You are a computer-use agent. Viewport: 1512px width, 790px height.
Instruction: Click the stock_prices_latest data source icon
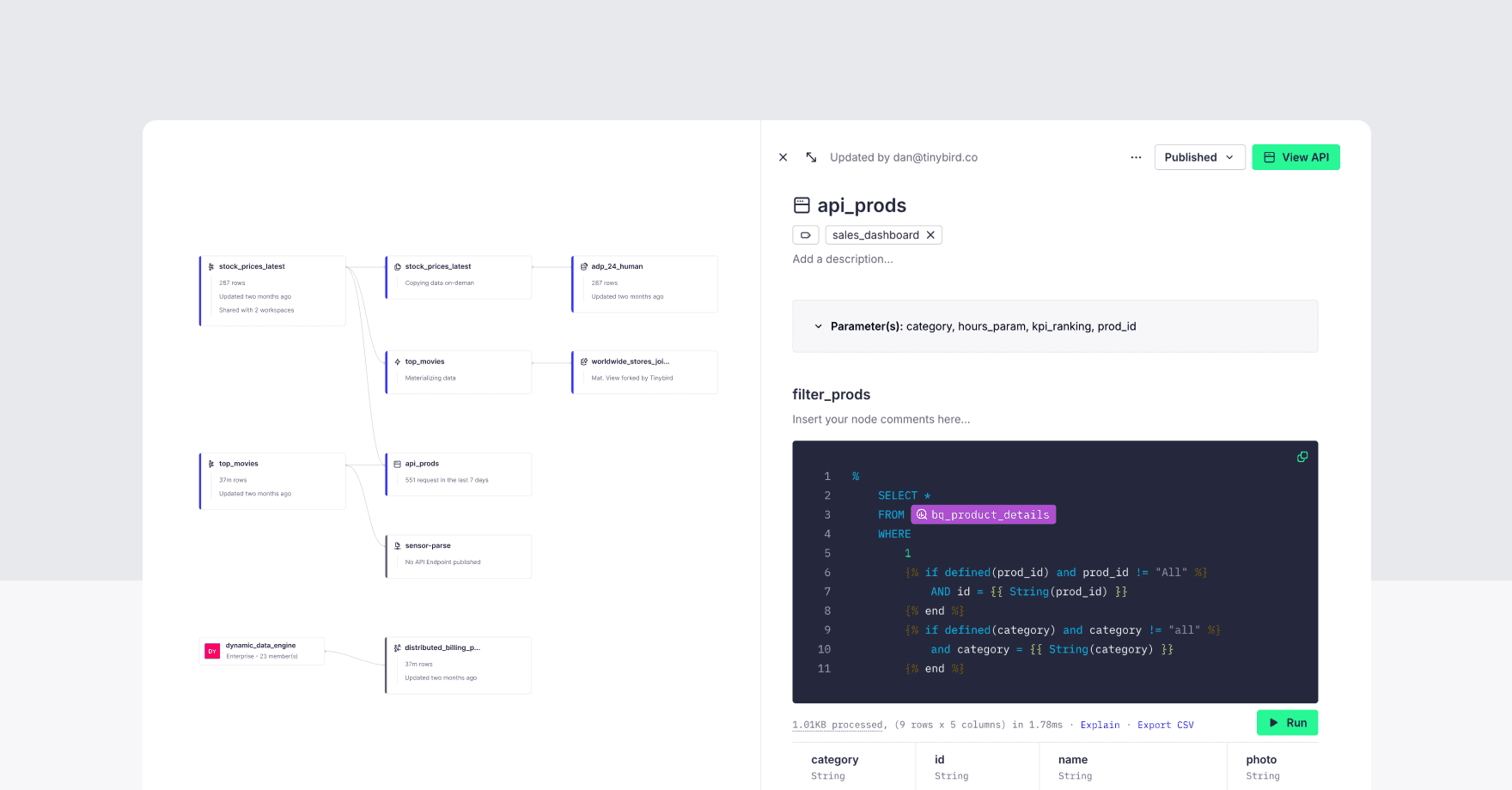[x=211, y=267]
